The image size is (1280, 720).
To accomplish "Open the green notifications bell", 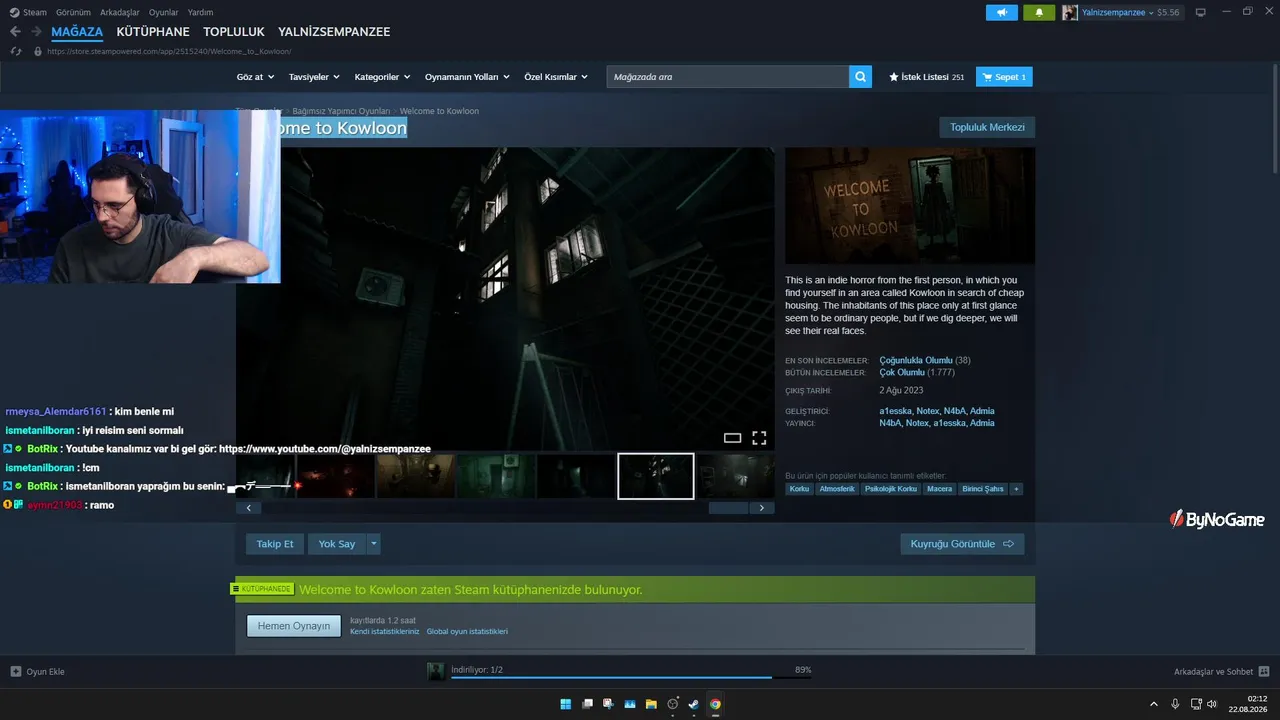I will tap(1039, 12).
